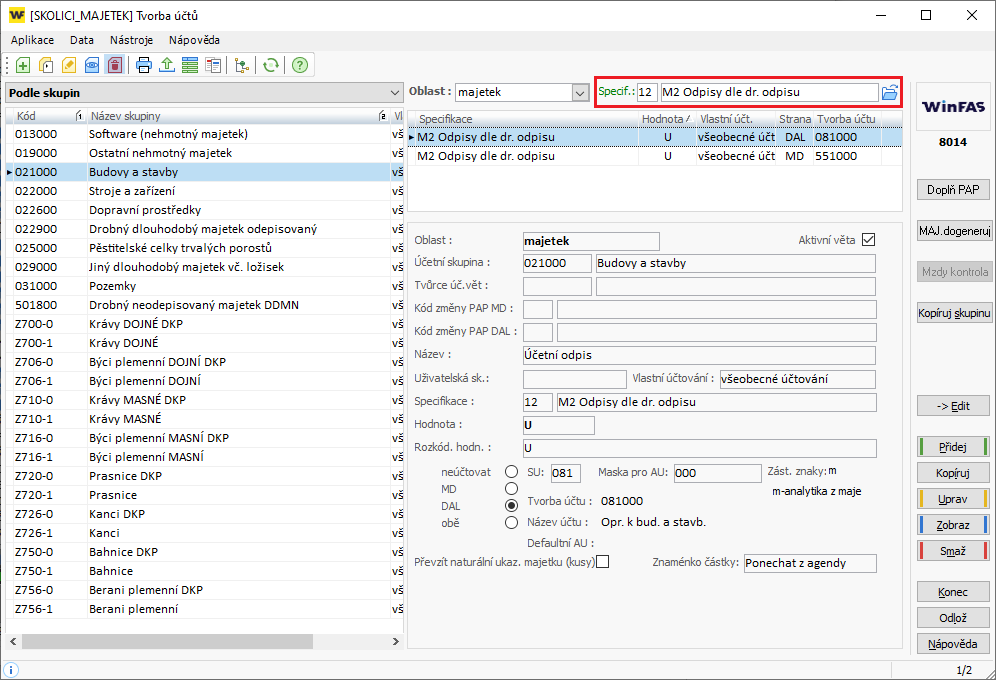996x680 pixels.
Task: Click sort indicator in Název skupiny header
Action: 382,116
